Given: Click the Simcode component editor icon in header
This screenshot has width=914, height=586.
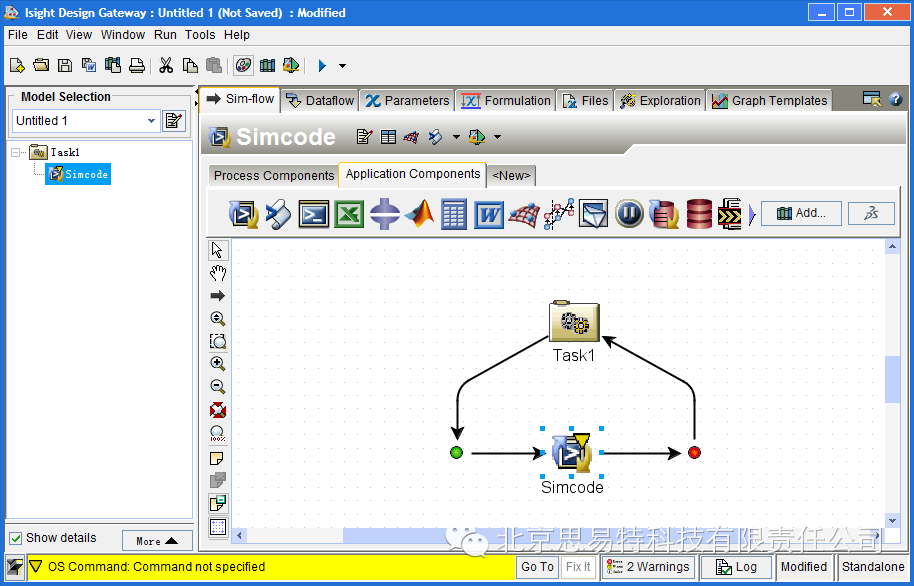Looking at the screenshot, I should click(364, 137).
